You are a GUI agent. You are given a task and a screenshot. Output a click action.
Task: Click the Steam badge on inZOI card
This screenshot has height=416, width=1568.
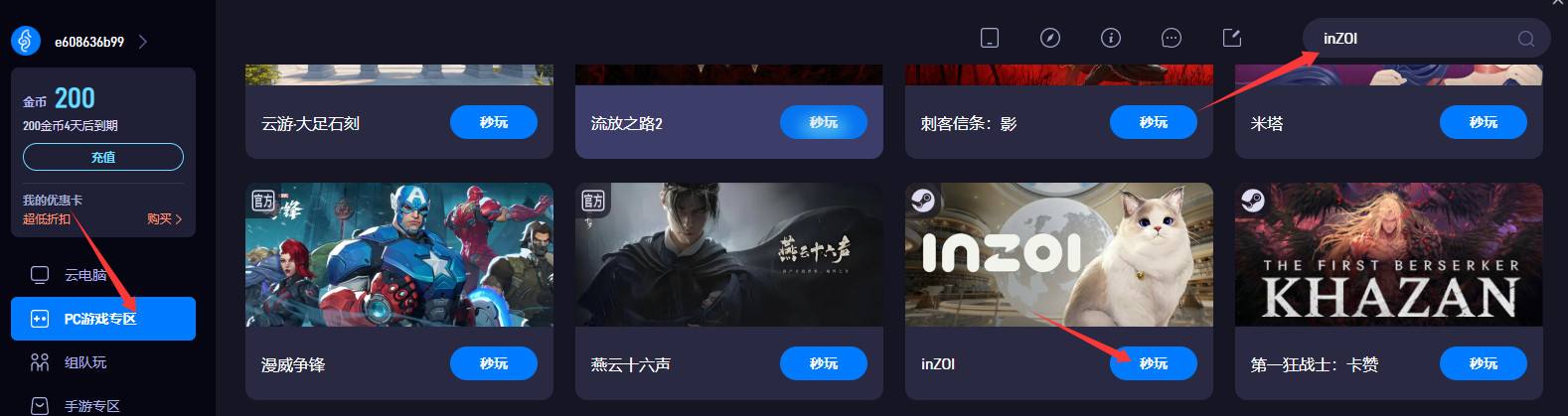(922, 201)
